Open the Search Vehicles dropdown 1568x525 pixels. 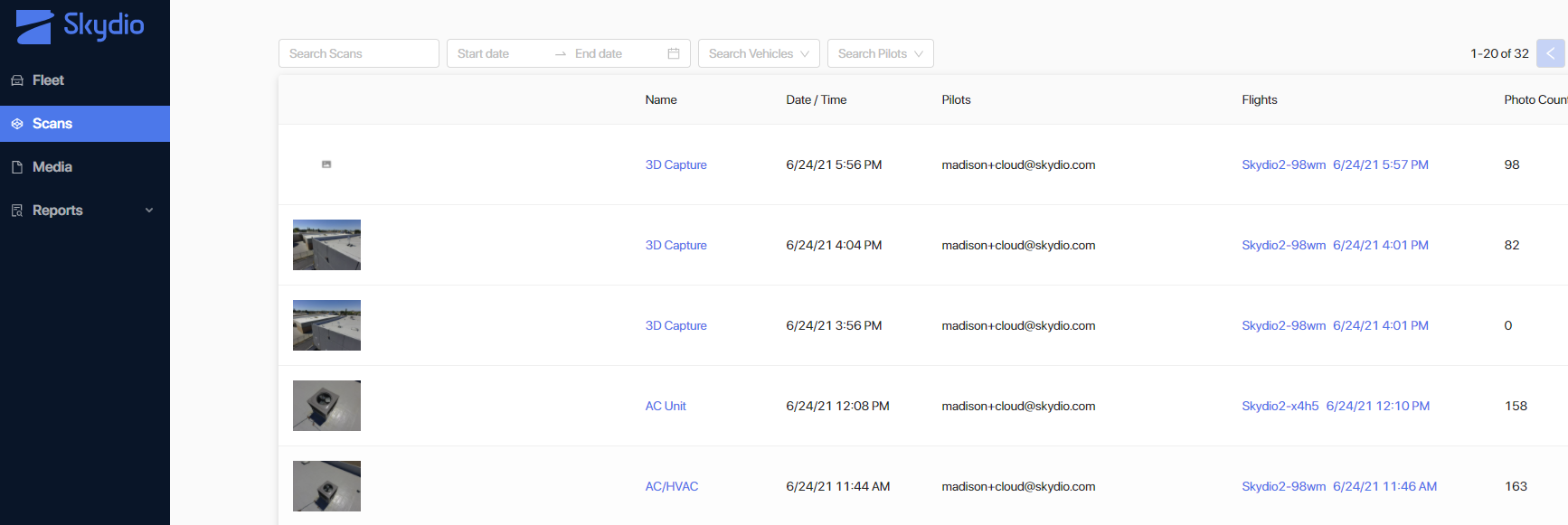(758, 53)
